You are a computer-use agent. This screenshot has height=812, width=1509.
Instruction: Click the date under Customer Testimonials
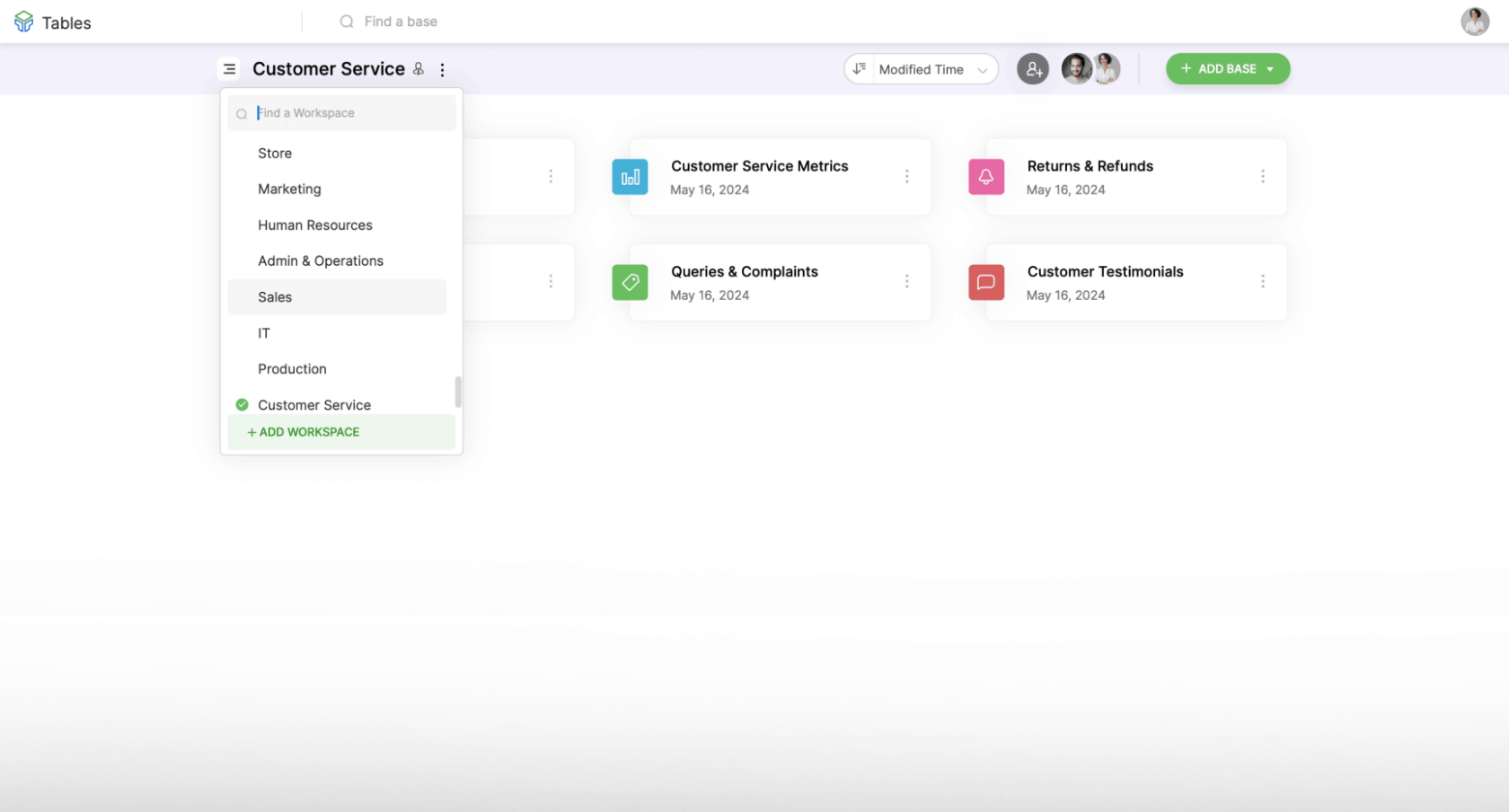tap(1066, 295)
